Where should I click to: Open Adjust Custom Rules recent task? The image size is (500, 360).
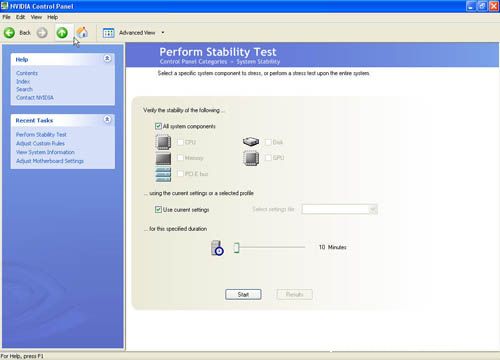(40, 143)
